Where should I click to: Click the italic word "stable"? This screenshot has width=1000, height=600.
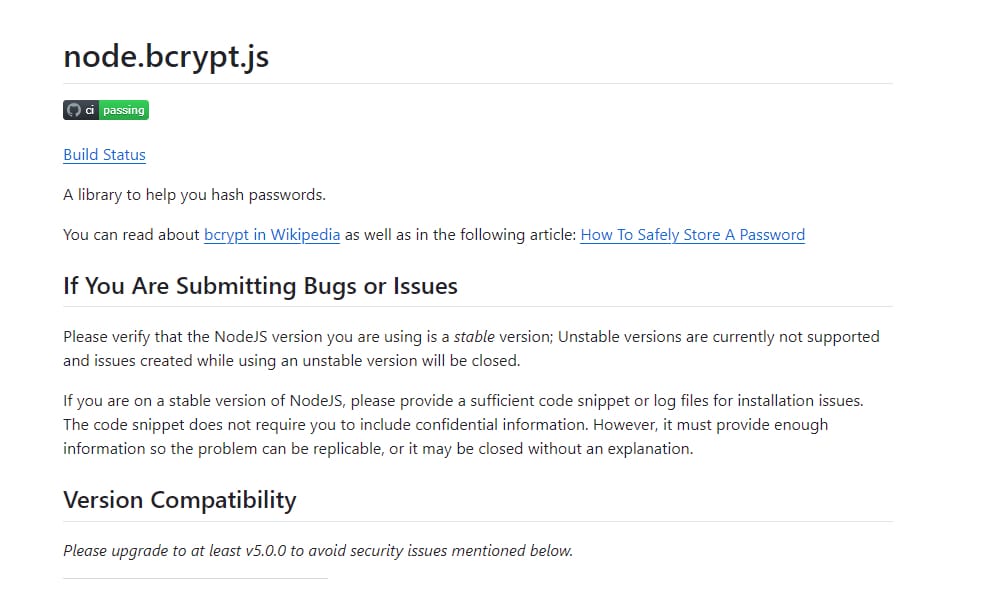[x=474, y=337]
